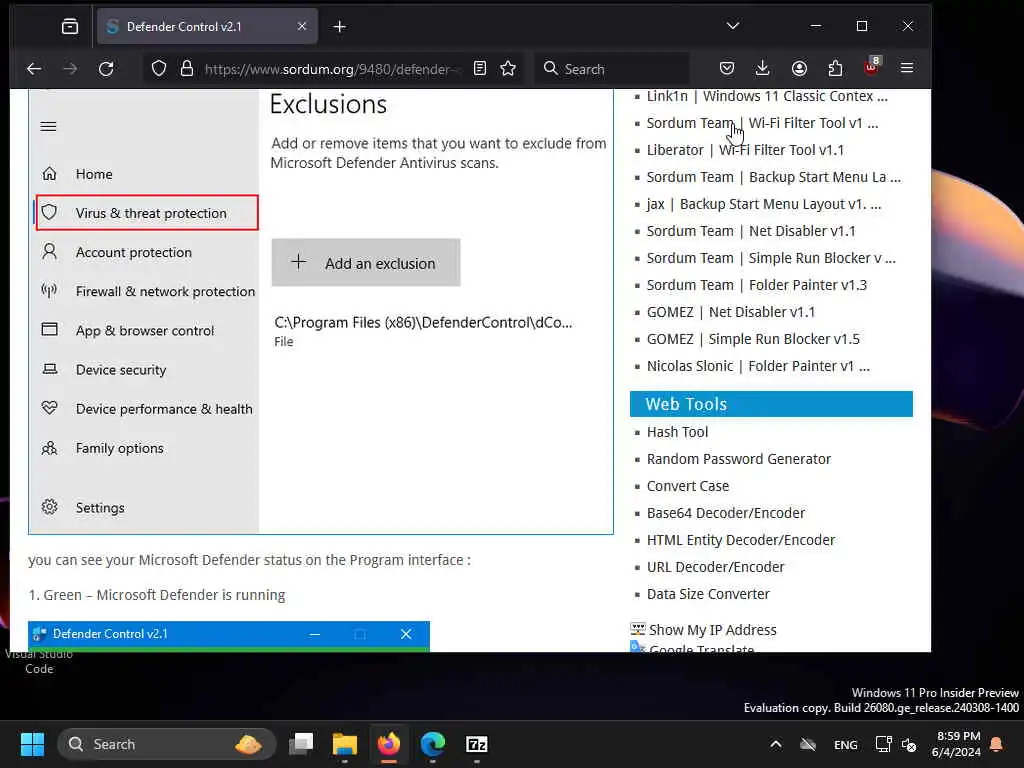The image size is (1024, 768).
Task: Open the Pocket save icon
Action: (x=727, y=68)
